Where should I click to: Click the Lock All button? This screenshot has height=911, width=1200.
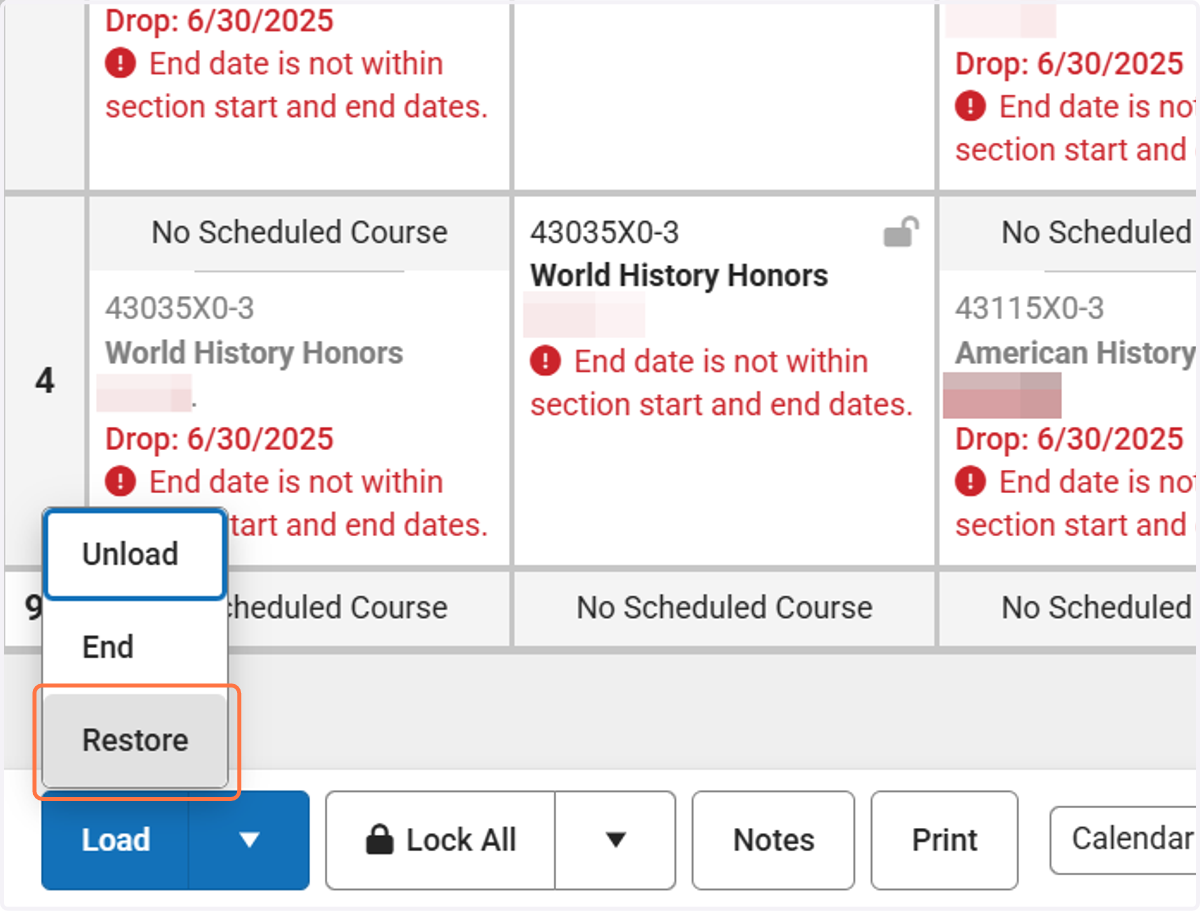(440, 840)
